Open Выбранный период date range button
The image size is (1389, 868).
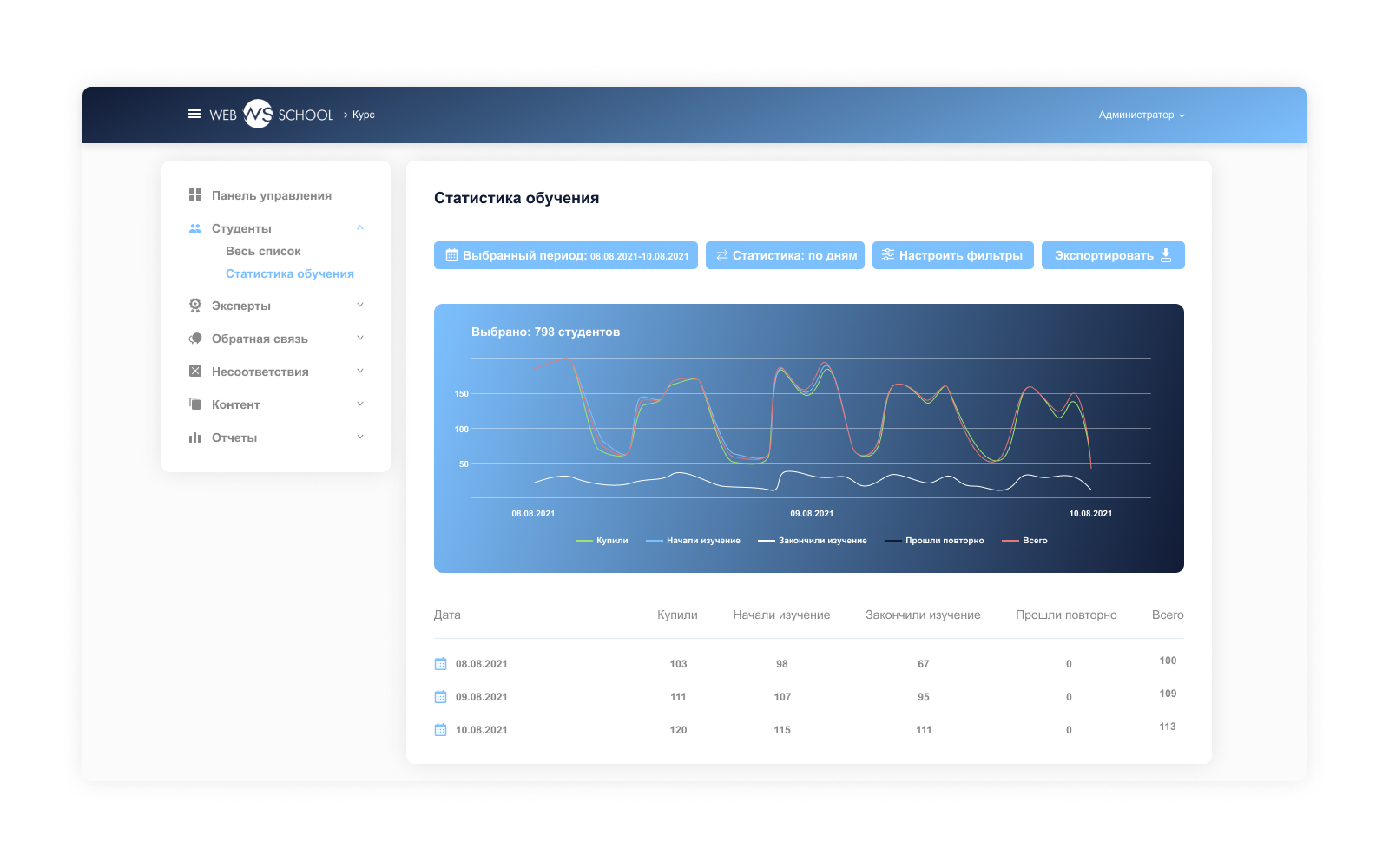coord(566,255)
